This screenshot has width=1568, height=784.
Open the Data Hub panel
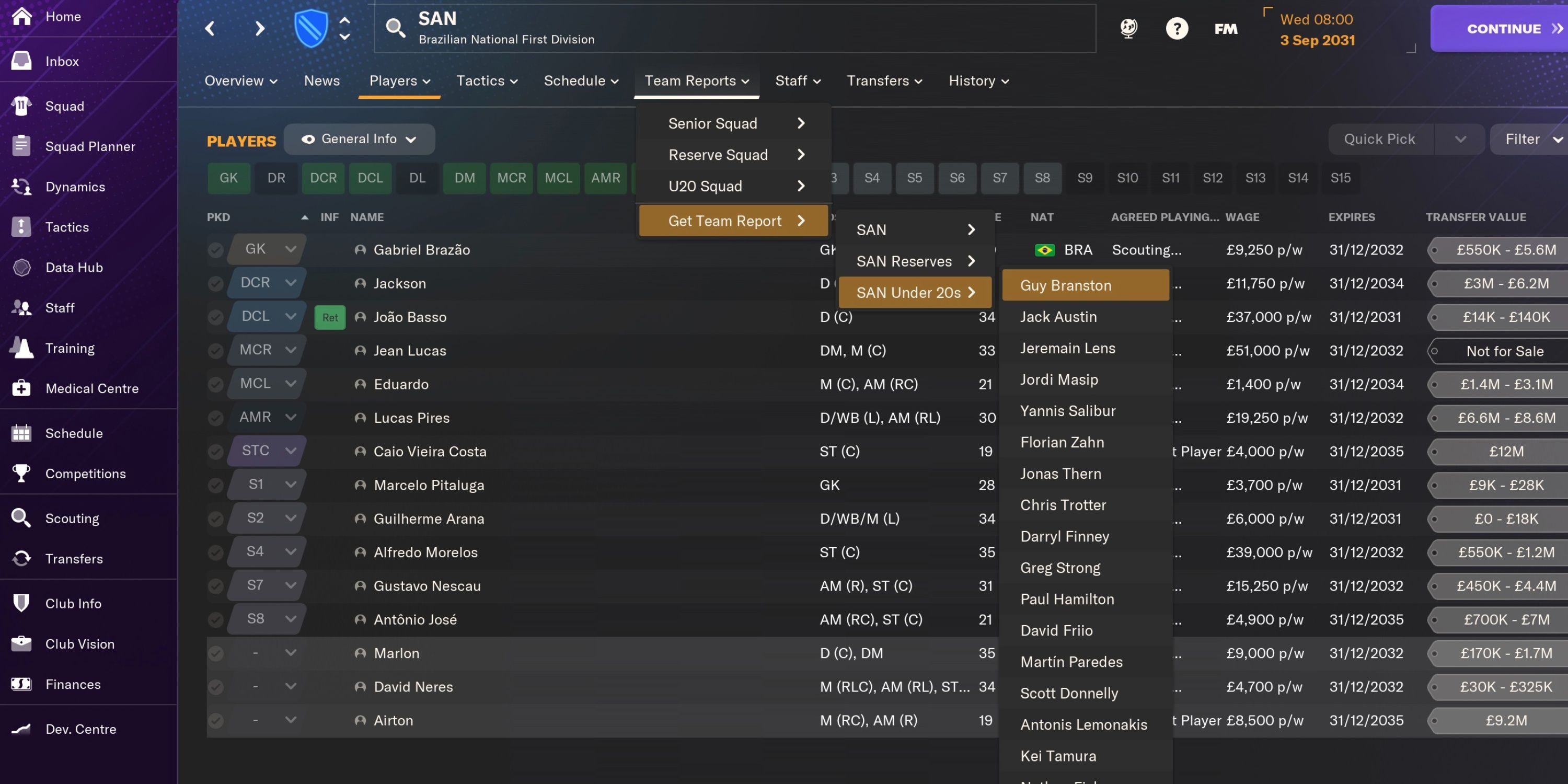coord(75,267)
